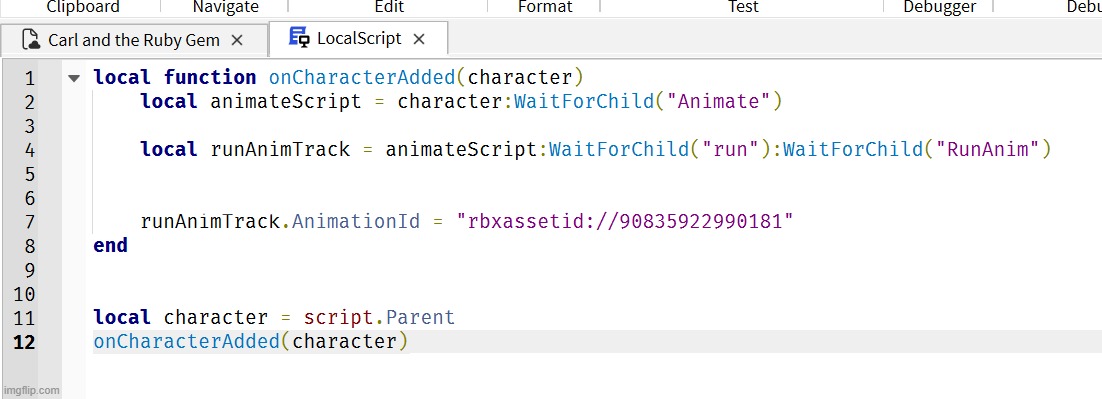Click the Test ribbon section label

pos(743,7)
